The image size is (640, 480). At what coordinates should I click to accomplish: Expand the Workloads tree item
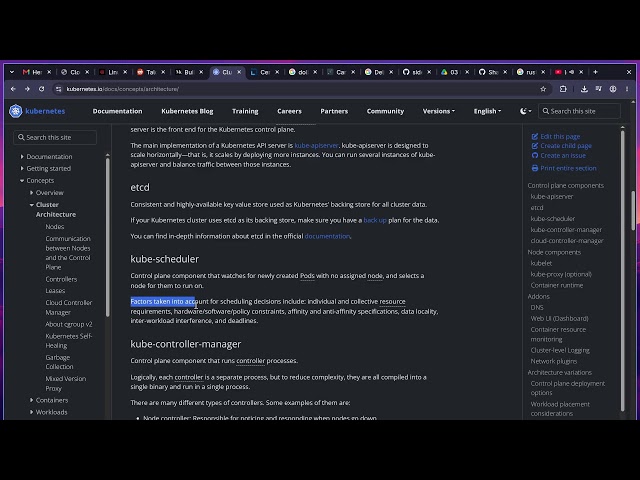31,412
